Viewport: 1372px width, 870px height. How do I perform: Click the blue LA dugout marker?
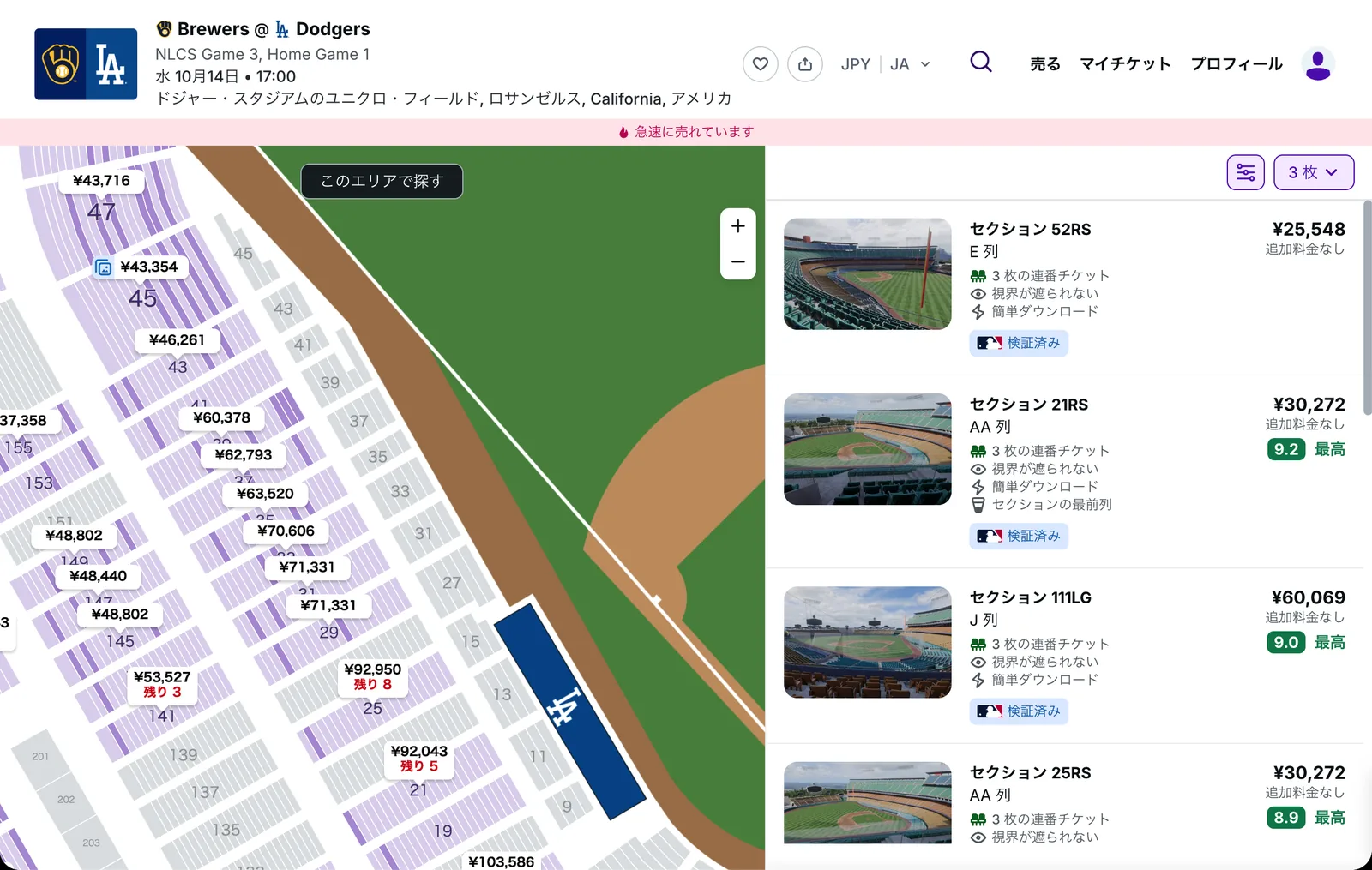[569, 711]
